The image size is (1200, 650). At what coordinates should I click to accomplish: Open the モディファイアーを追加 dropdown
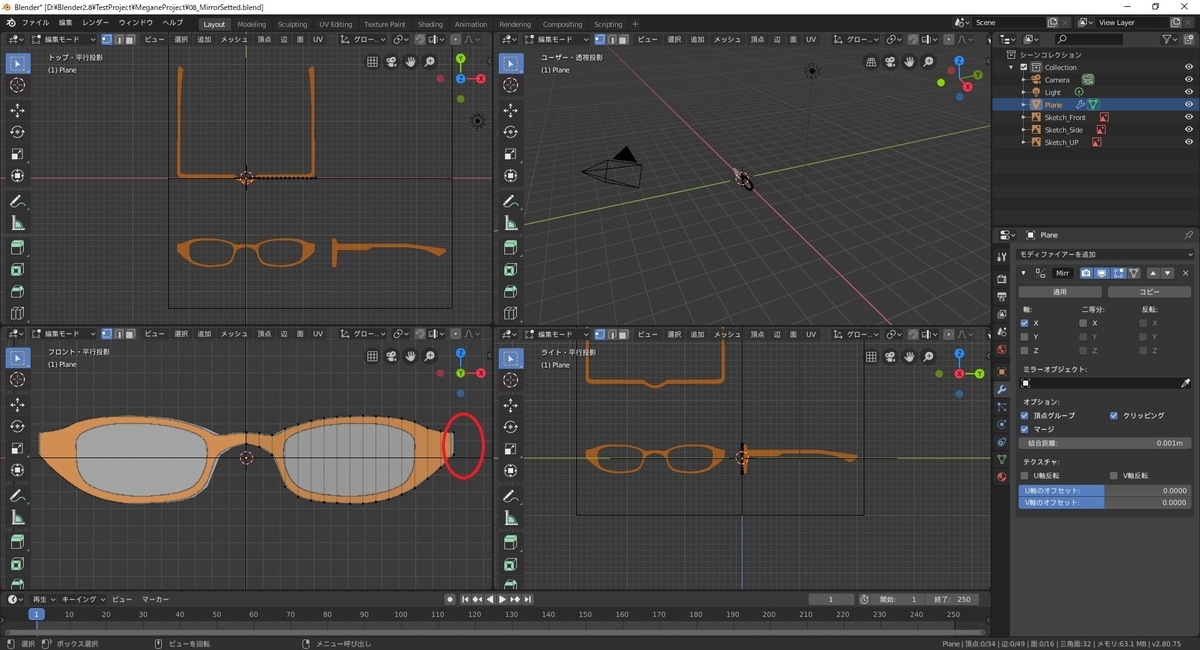pyautogui.click(x=1105, y=255)
